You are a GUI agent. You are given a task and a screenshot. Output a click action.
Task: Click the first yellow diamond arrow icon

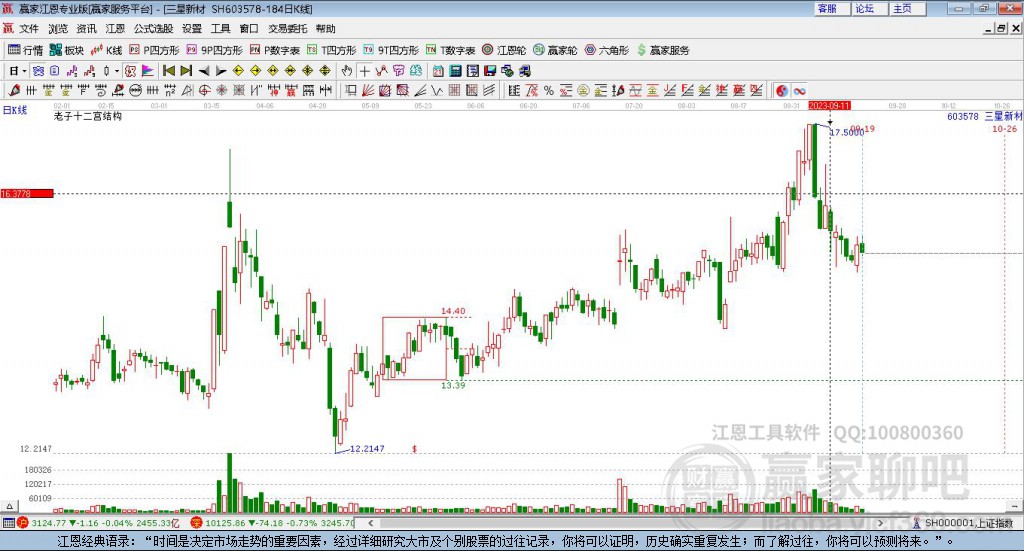tap(238, 71)
